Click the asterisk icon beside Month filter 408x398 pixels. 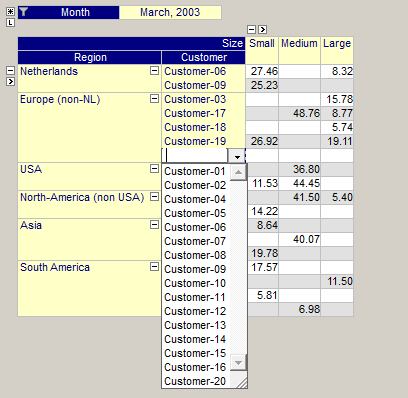(10, 12)
